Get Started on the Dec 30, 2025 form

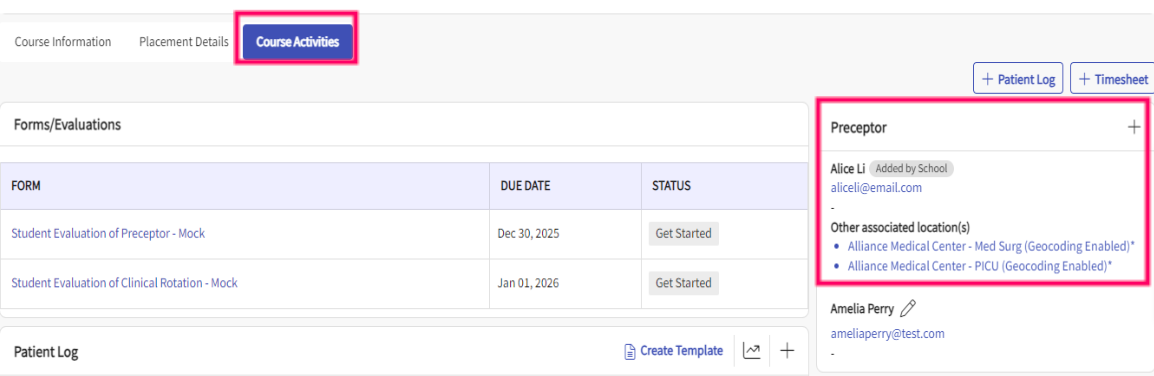click(x=683, y=234)
